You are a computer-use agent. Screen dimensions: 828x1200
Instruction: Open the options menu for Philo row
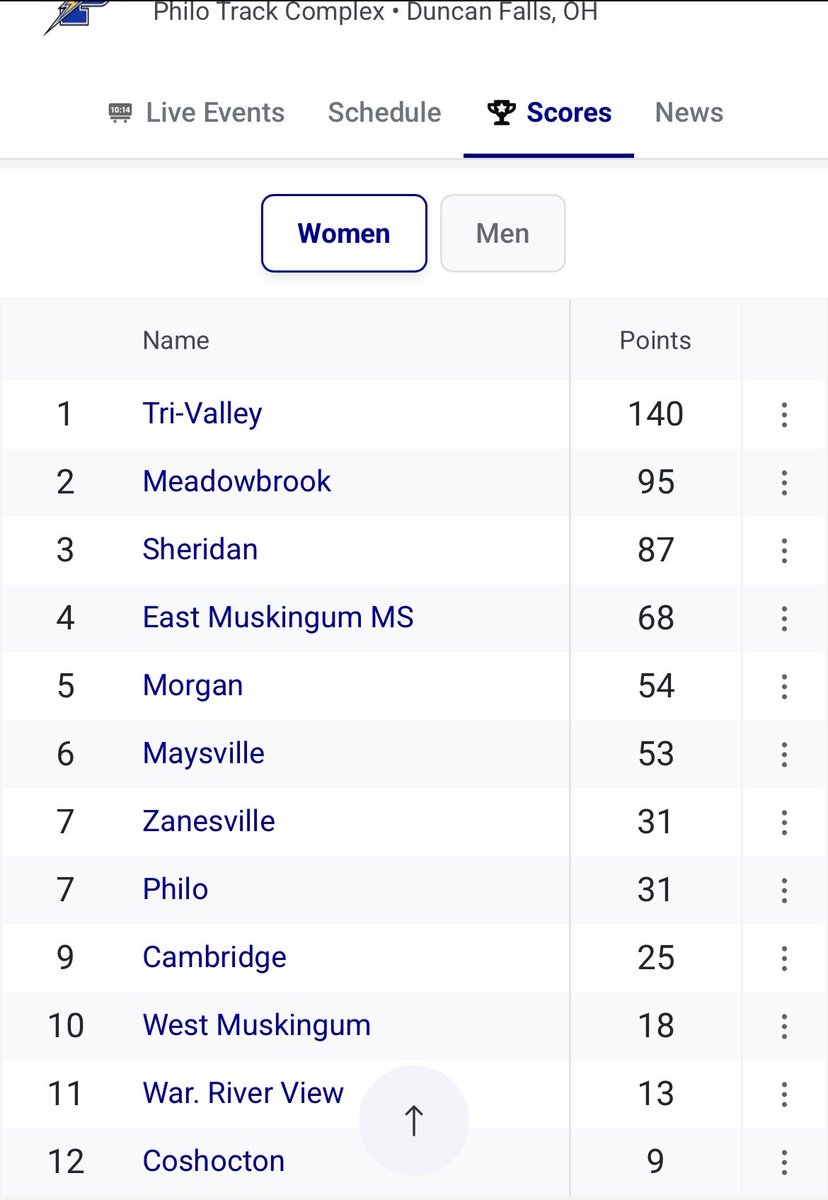(784, 890)
